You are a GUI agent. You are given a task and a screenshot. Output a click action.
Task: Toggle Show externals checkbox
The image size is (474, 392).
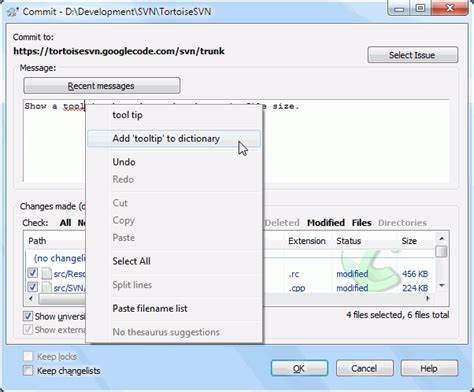pos(28,330)
